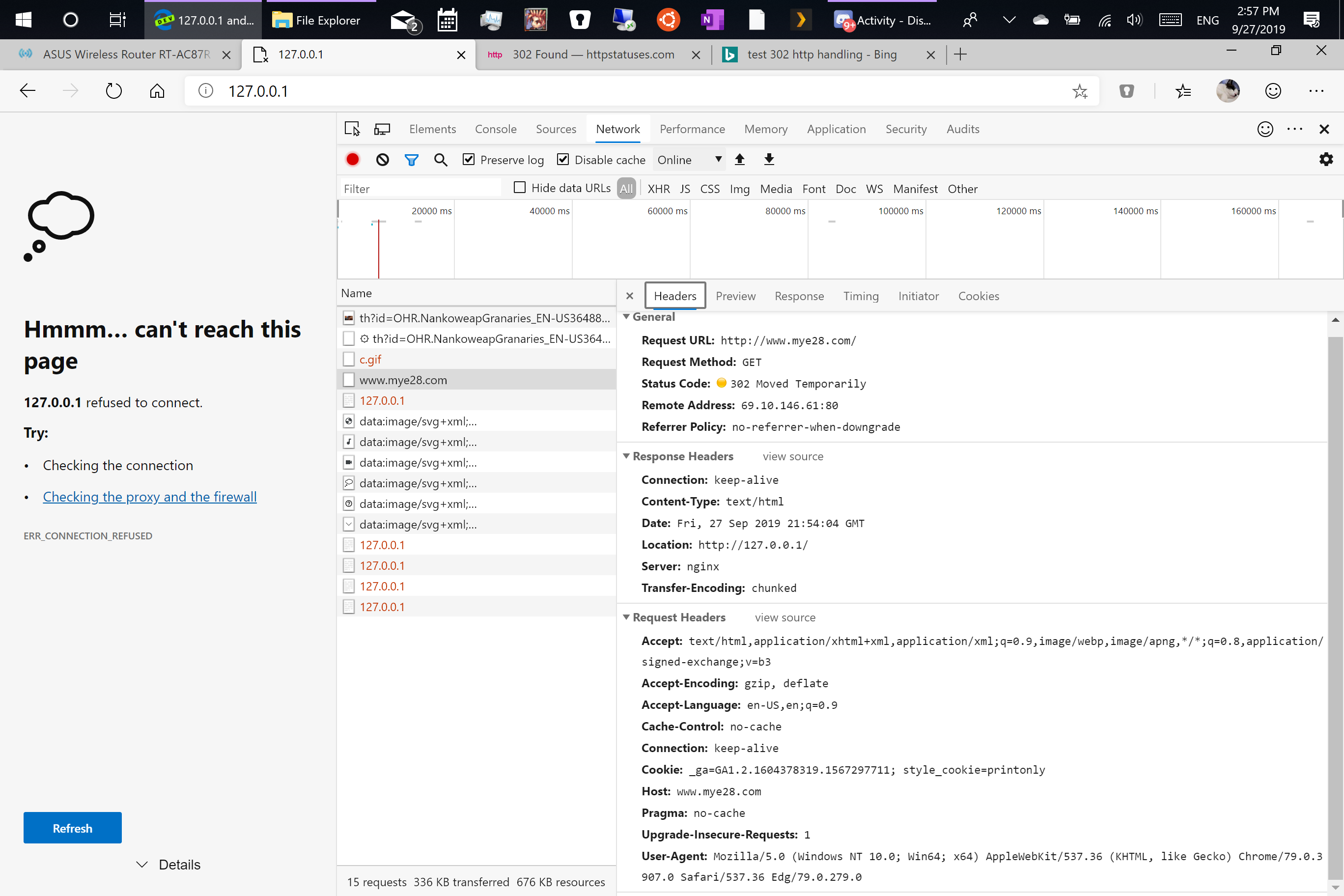Collapse the Response Headers section
Viewport: 1344px width, 896px height.
point(626,456)
